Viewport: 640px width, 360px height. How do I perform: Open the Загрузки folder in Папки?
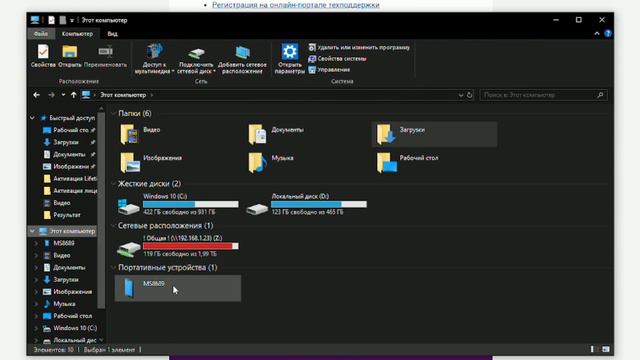coord(434,134)
